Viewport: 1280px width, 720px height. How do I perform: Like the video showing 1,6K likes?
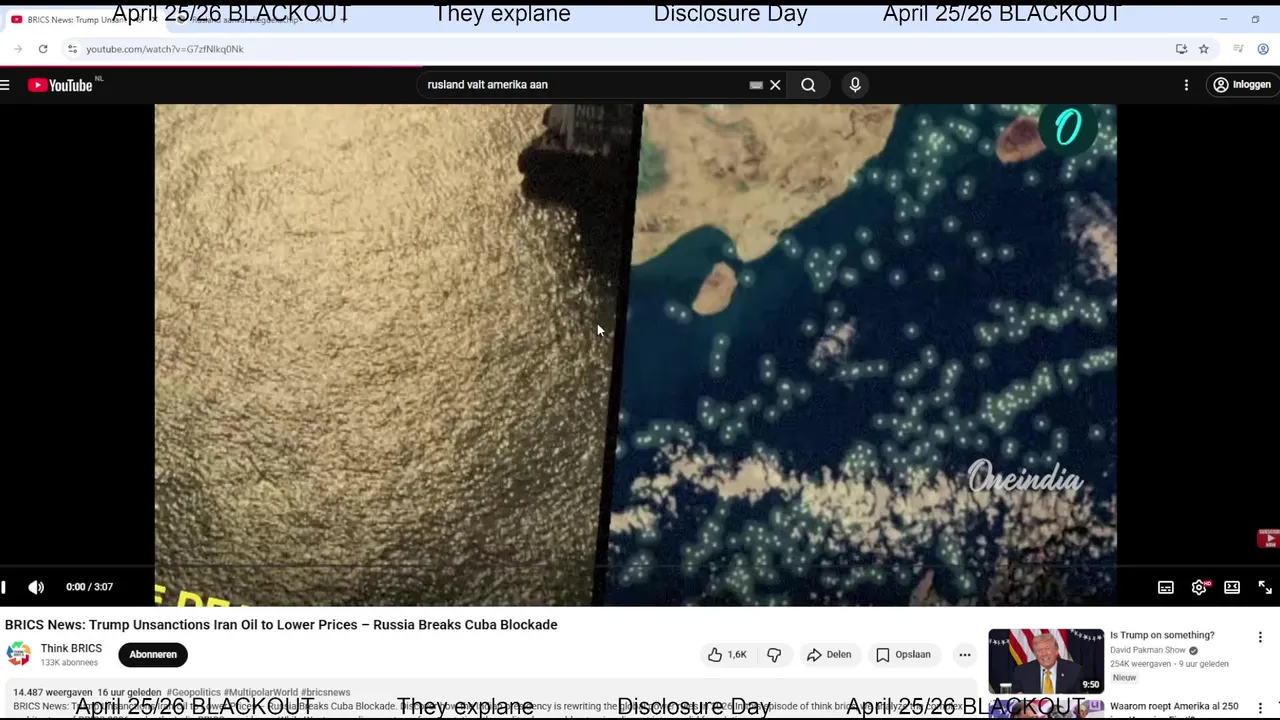click(727, 654)
